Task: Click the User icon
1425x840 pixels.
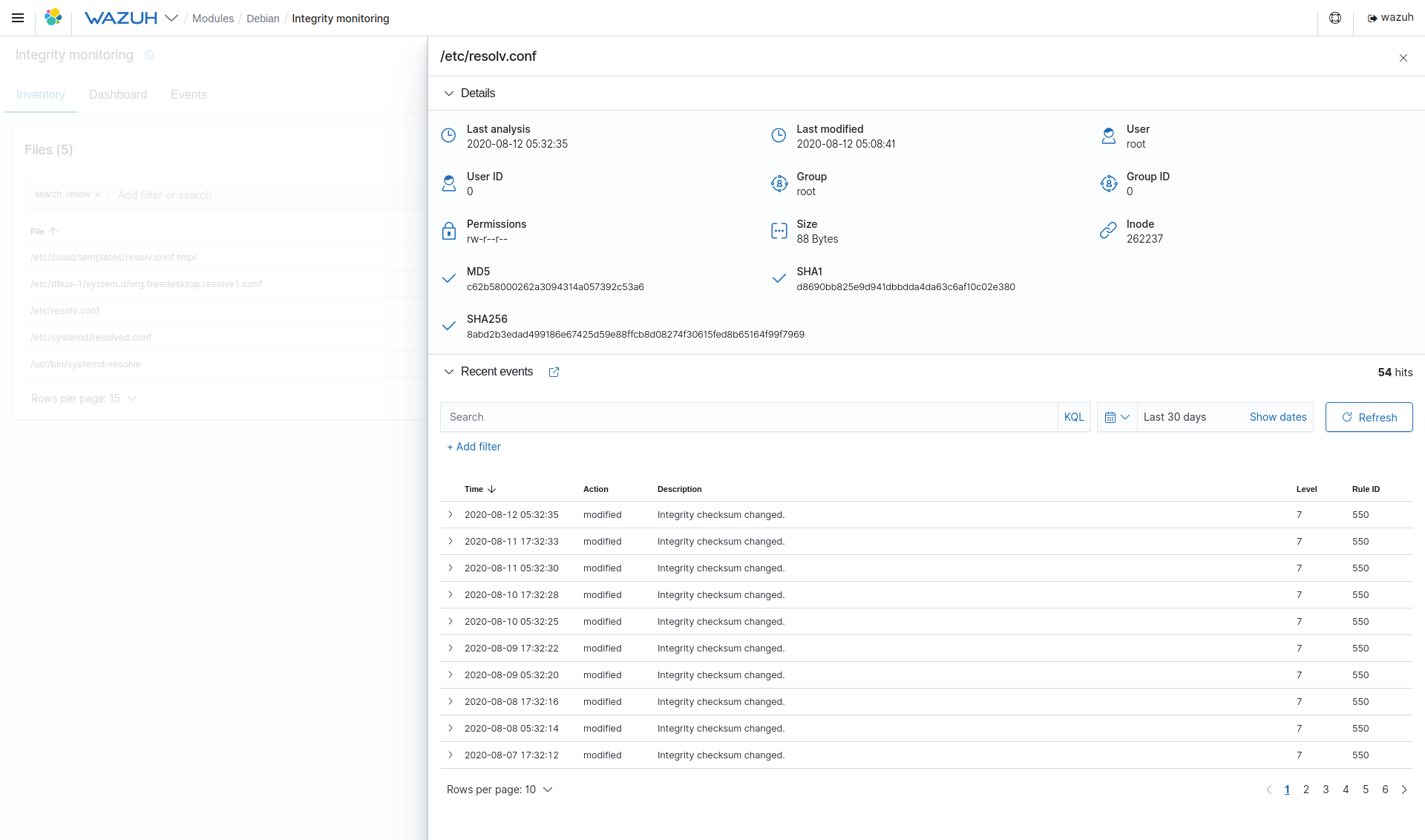Action: 1109,135
